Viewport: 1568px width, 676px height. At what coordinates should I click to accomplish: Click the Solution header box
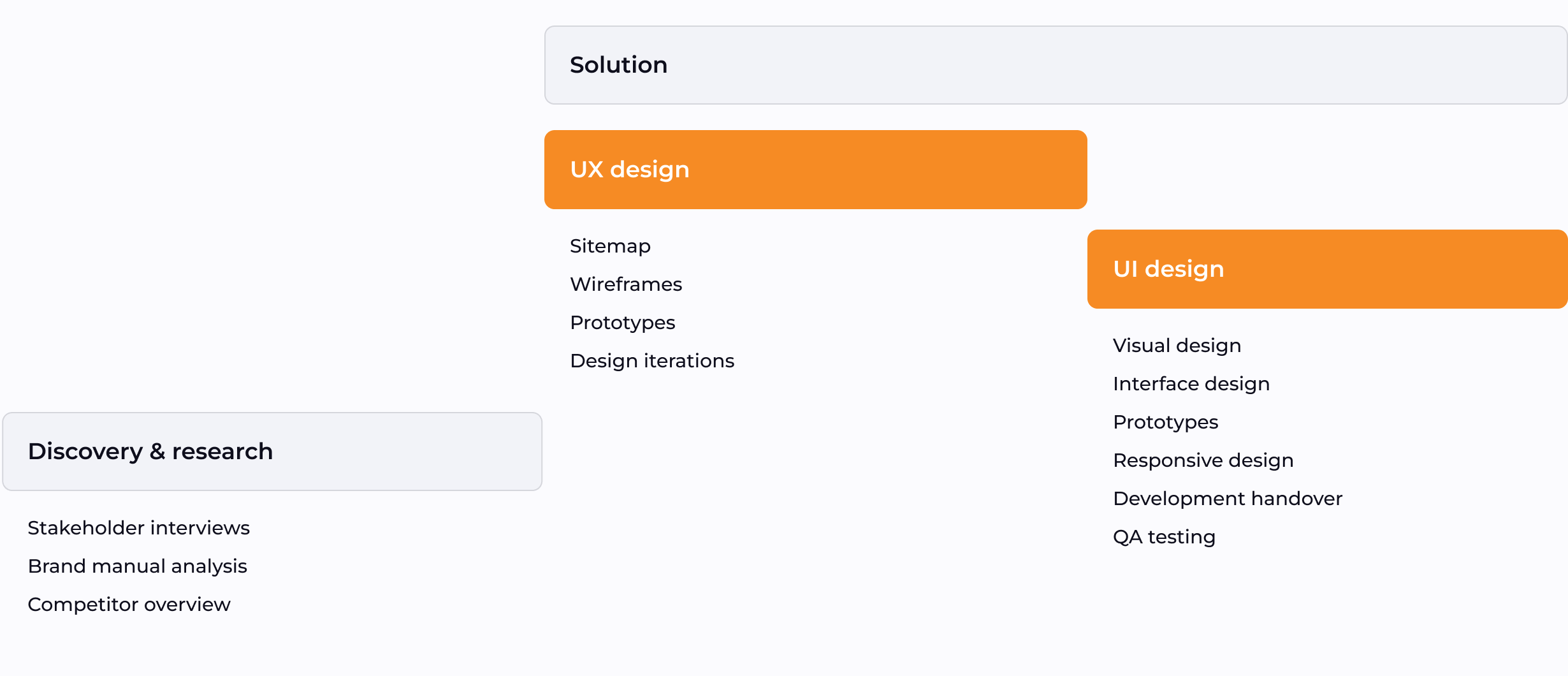tap(1055, 65)
